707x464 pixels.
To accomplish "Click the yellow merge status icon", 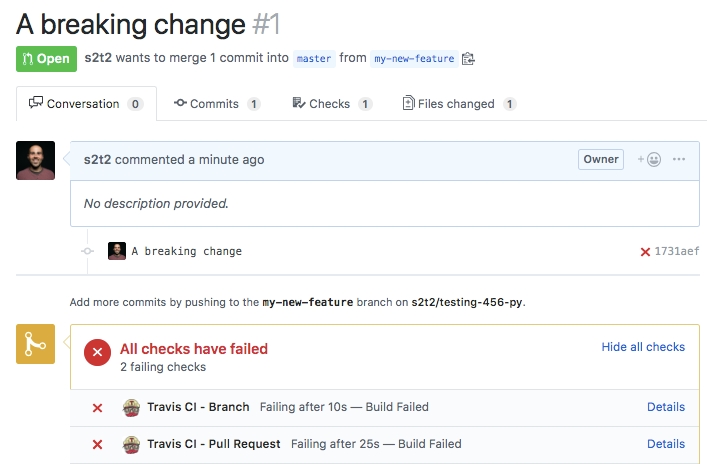I will click(35, 344).
